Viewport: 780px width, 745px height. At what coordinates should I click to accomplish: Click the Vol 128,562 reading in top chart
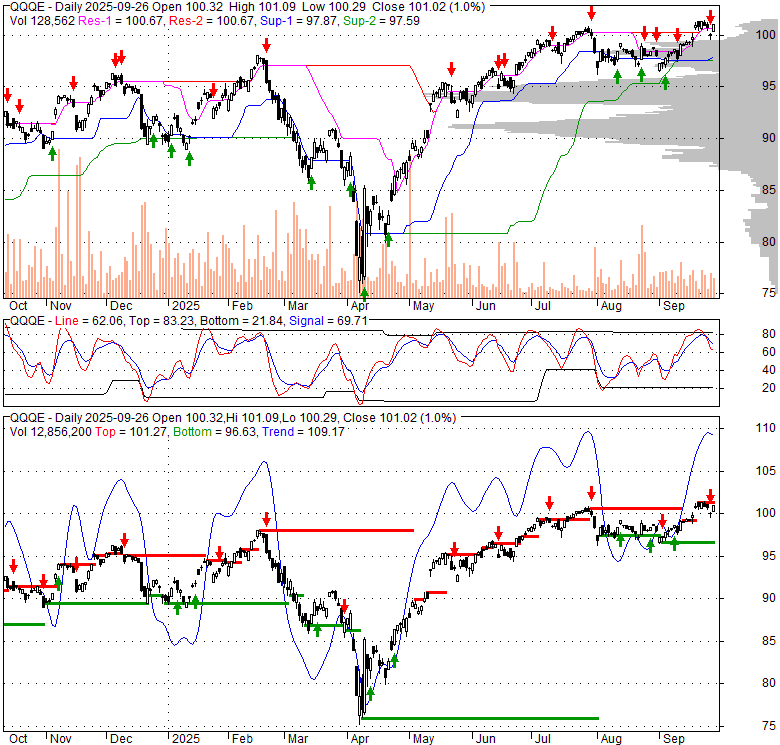[42, 21]
